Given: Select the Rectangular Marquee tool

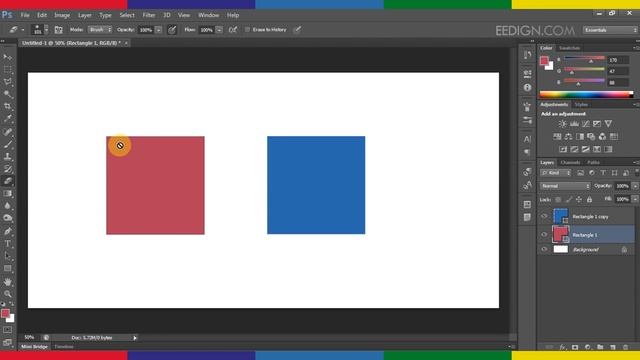Looking at the screenshot, I should [8, 69].
